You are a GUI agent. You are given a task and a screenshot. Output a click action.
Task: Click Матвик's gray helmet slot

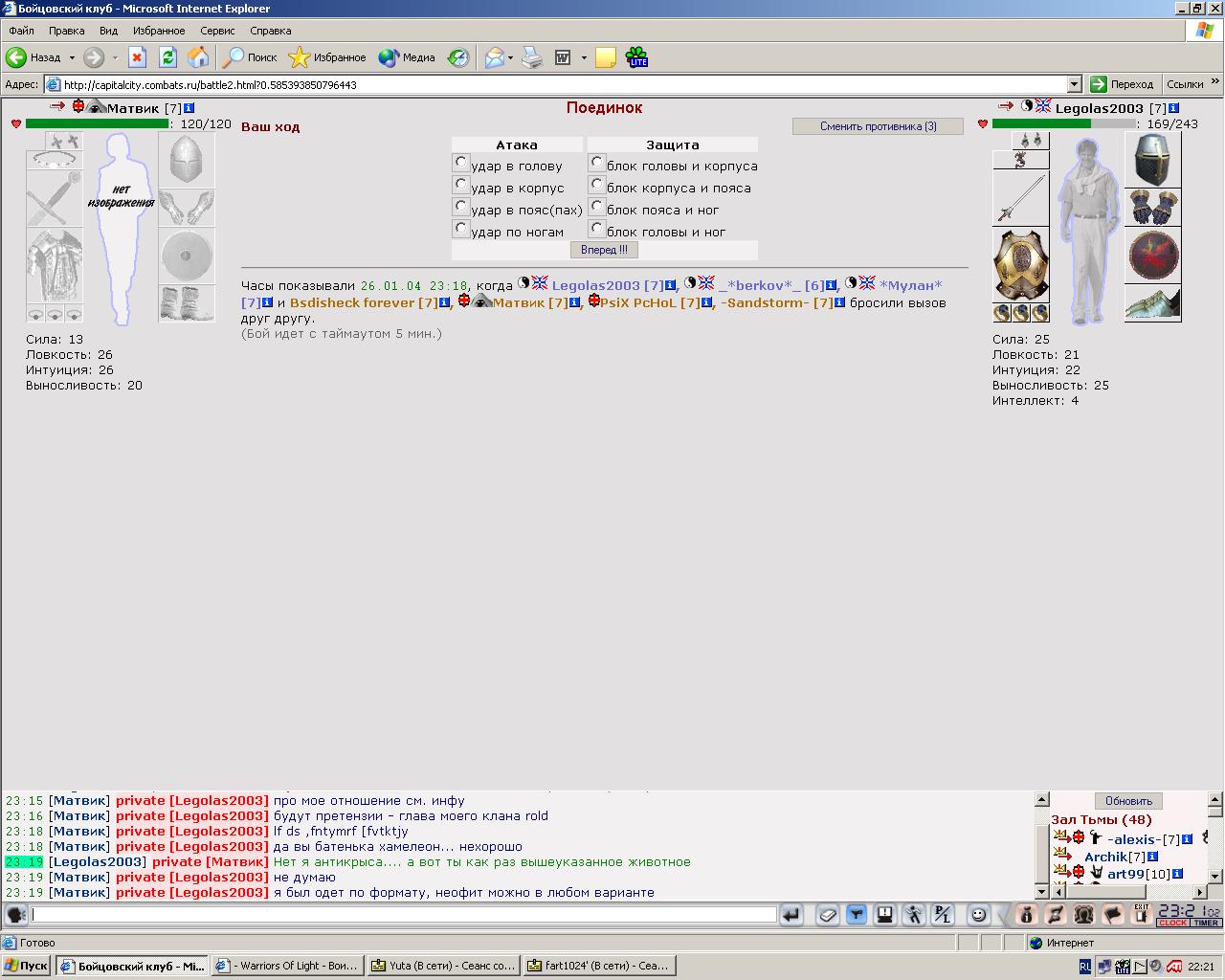point(187,160)
